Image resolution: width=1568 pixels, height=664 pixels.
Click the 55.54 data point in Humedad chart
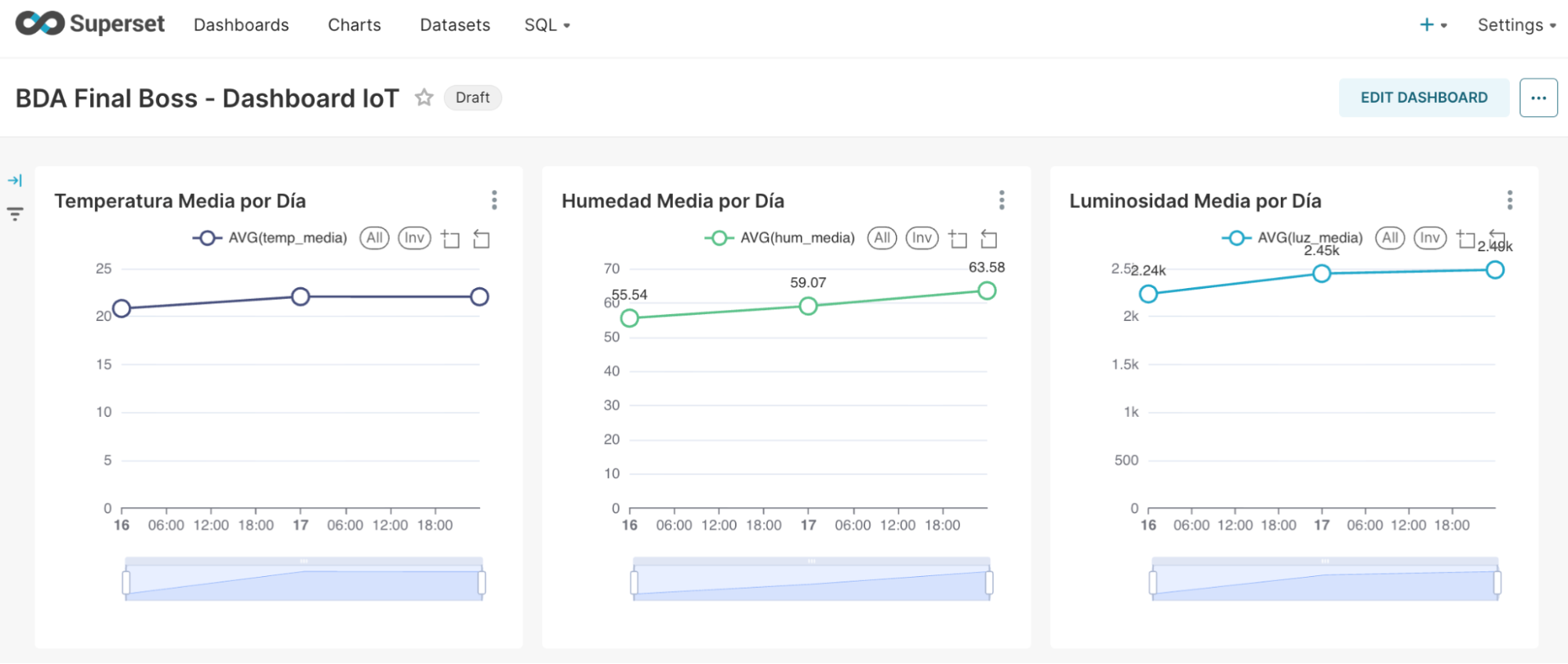[629, 318]
